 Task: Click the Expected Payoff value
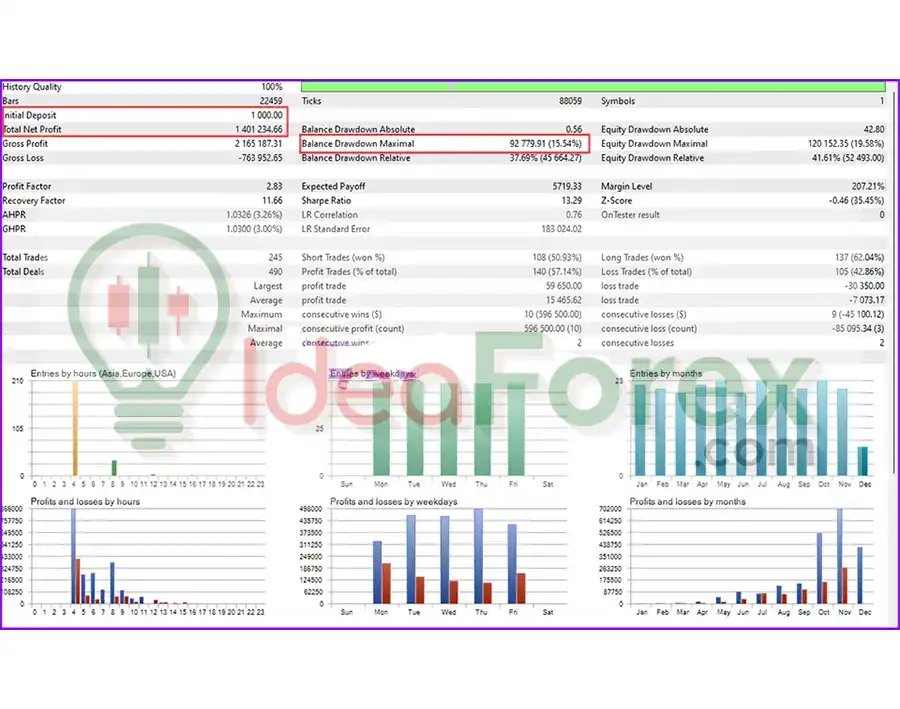tap(566, 187)
